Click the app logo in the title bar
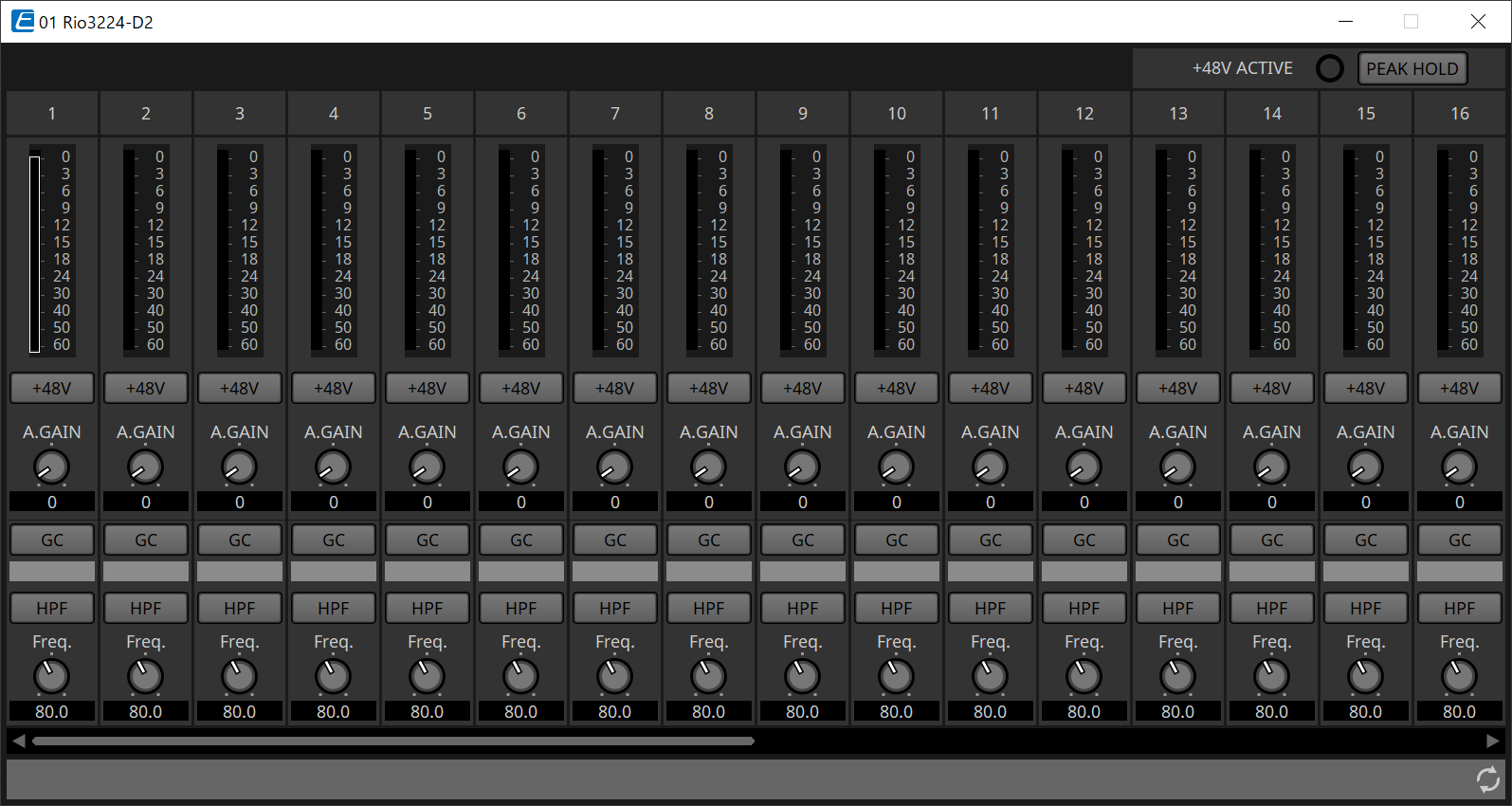1512x806 pixels. pyautogui.click(x=23, y=21)
